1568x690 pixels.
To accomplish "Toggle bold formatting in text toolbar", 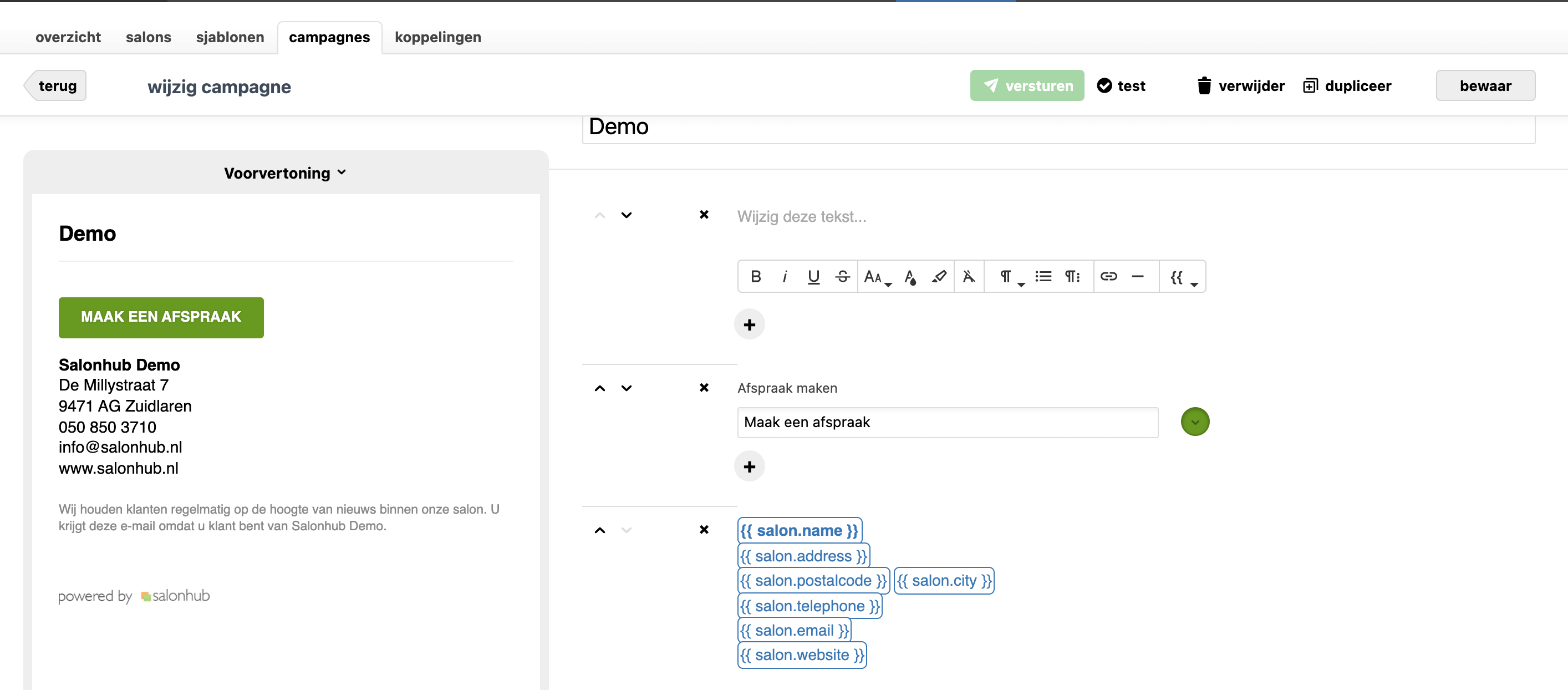I will point(755,276).
